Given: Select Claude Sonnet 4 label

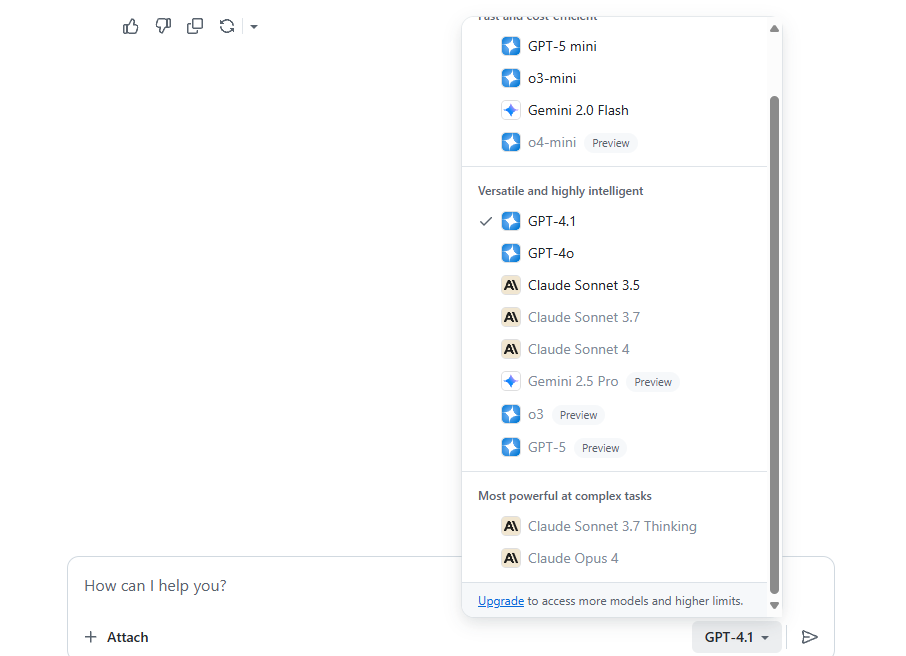Looking at the screenshot, I should pos(578,349).
